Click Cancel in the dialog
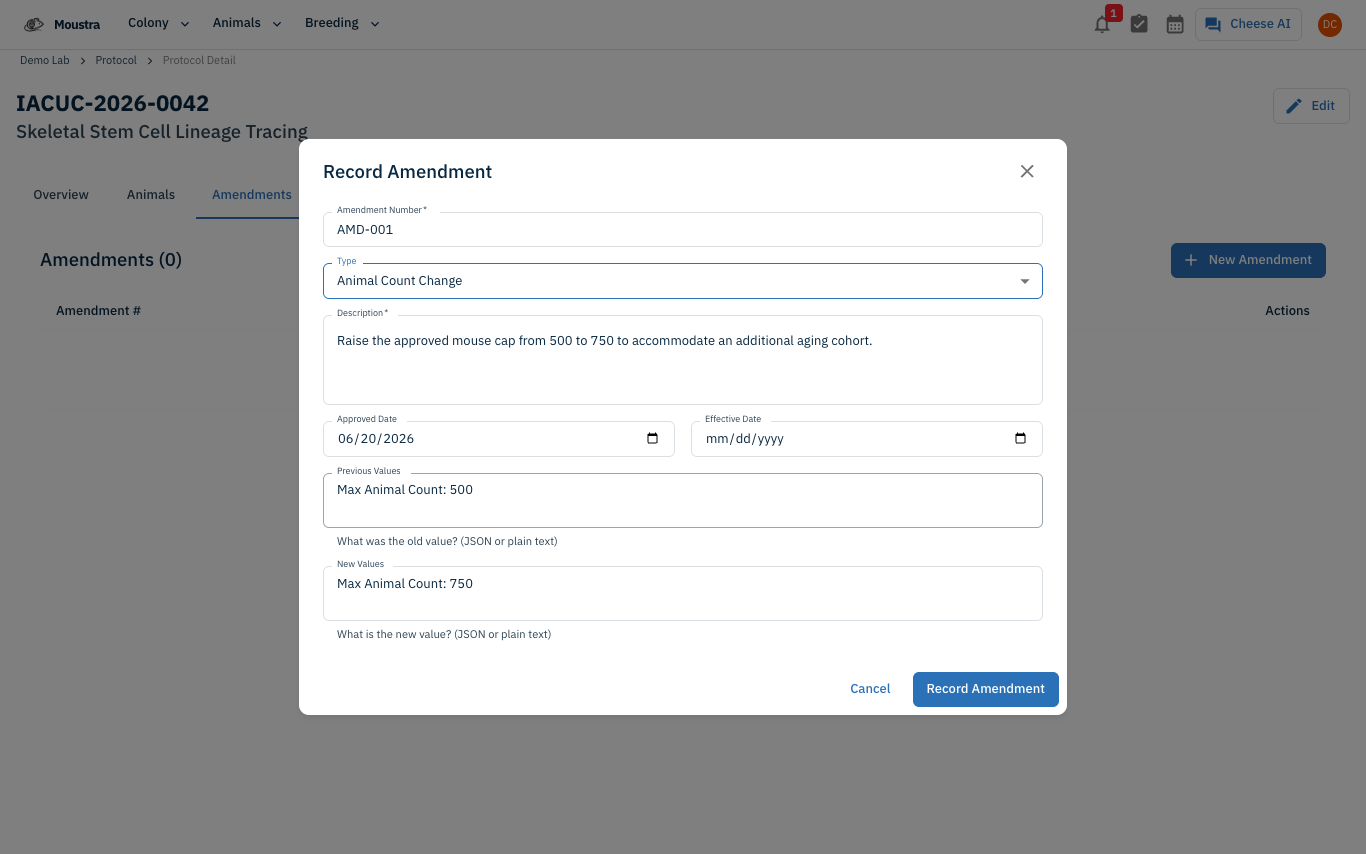The image size is (1366, 854). (870, 689)
